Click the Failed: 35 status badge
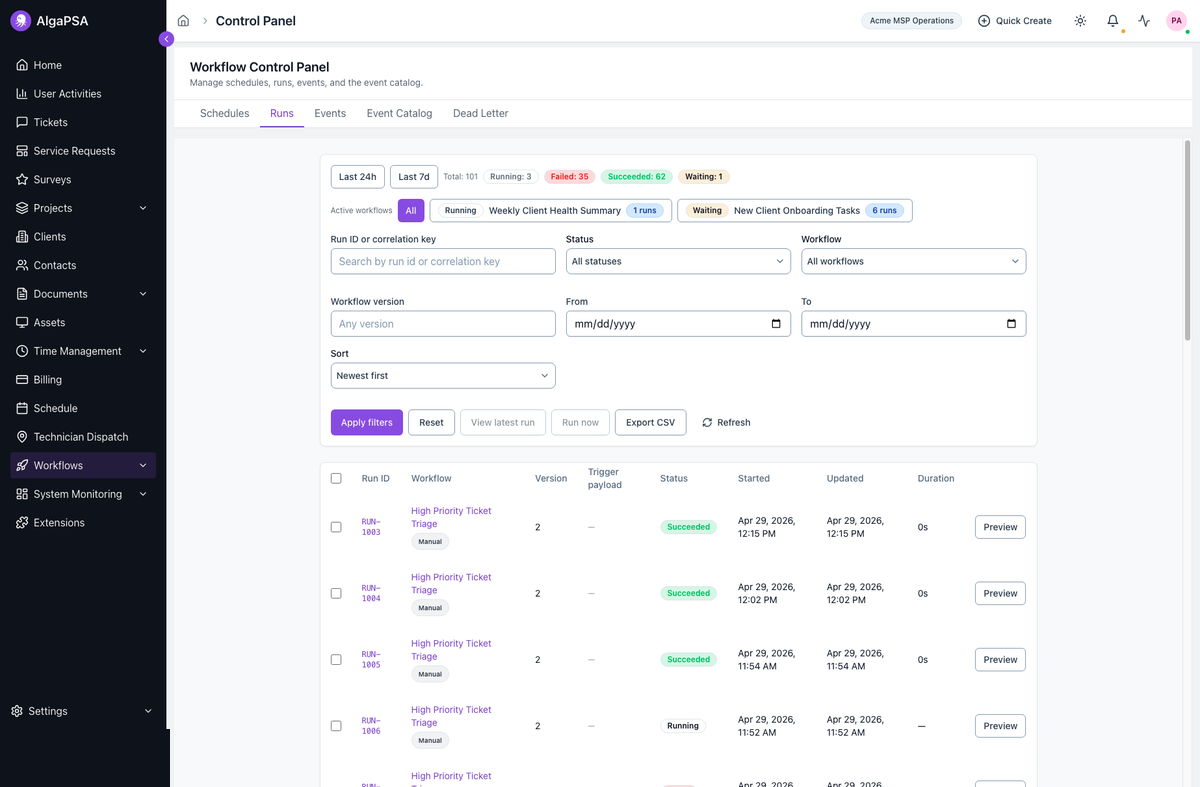 pyautogui.click(x=570, y=177)
